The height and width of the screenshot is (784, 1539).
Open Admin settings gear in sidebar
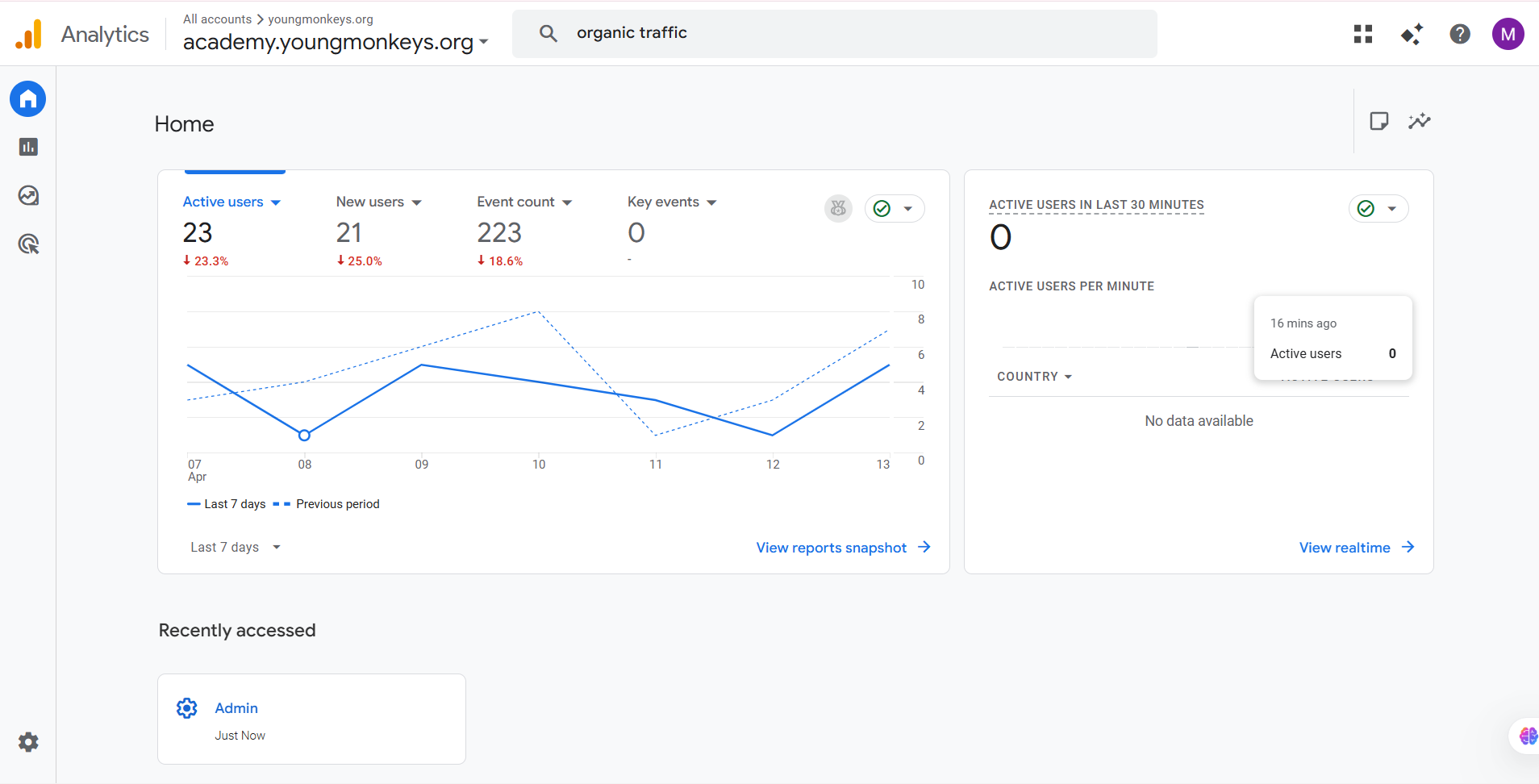click(x=28, y=742)
